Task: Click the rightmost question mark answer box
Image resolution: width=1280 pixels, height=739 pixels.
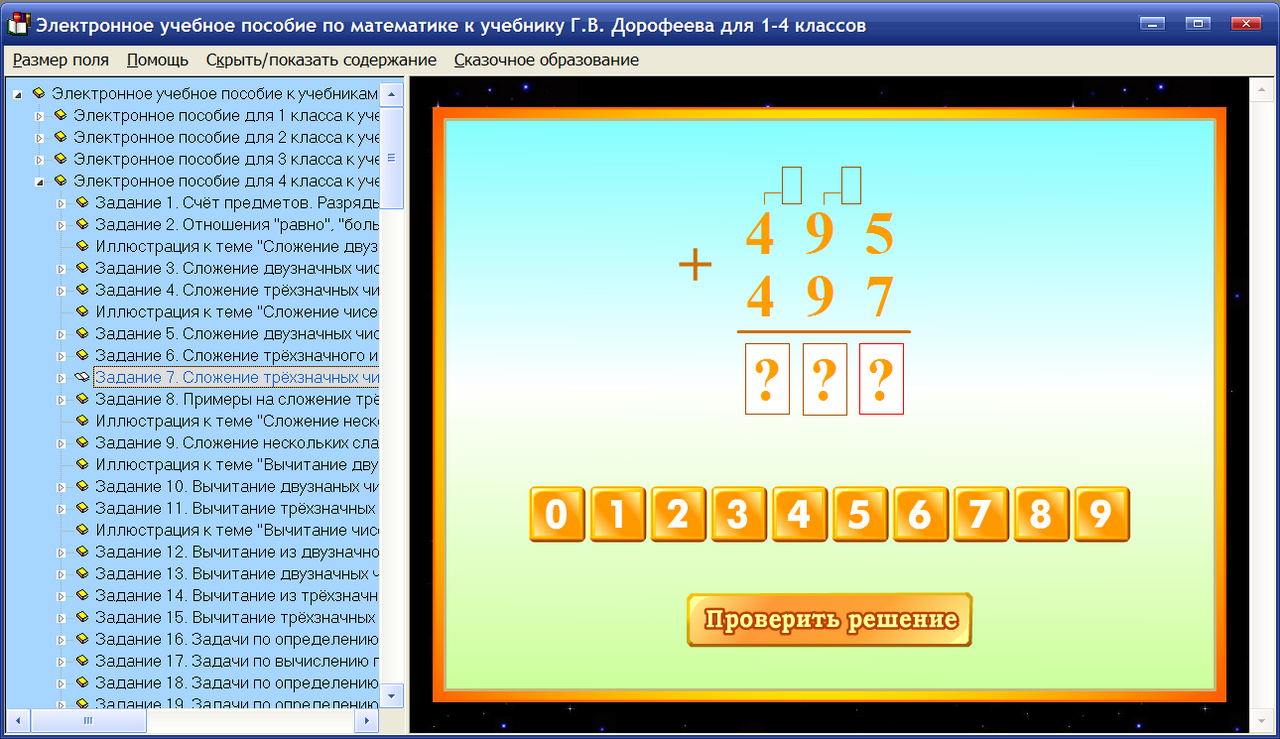Action: [880, 379]
